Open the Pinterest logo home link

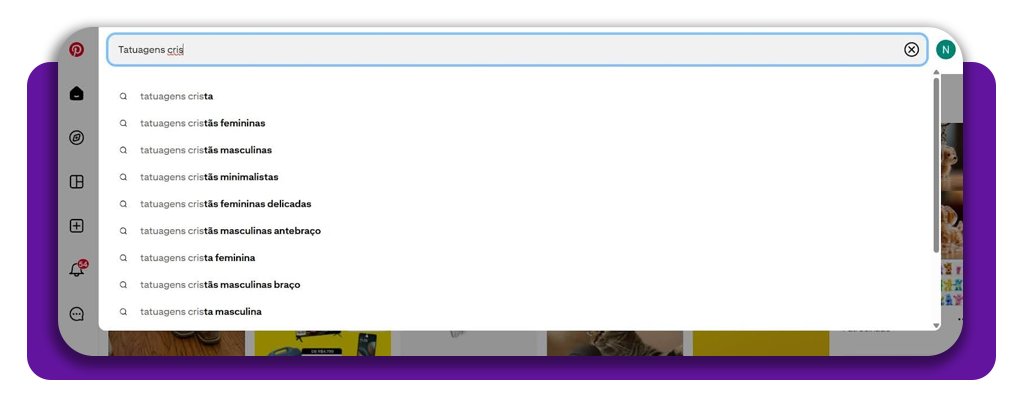point(76,50)
